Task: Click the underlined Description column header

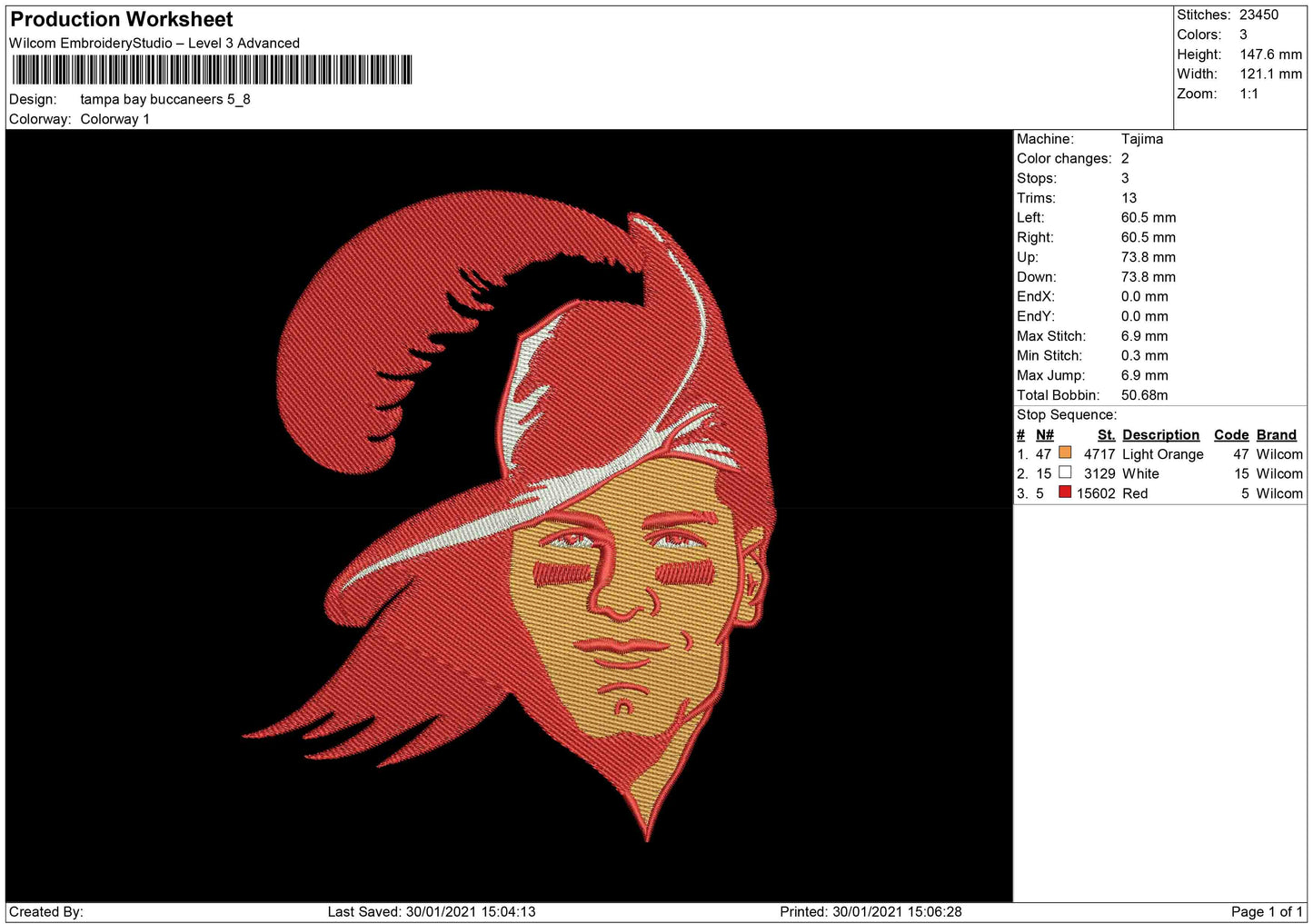Action: [x=1160, y=435]
